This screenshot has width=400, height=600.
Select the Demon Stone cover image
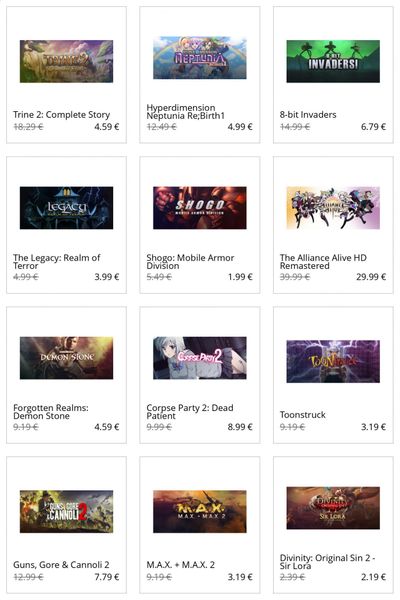coord(66,358)
